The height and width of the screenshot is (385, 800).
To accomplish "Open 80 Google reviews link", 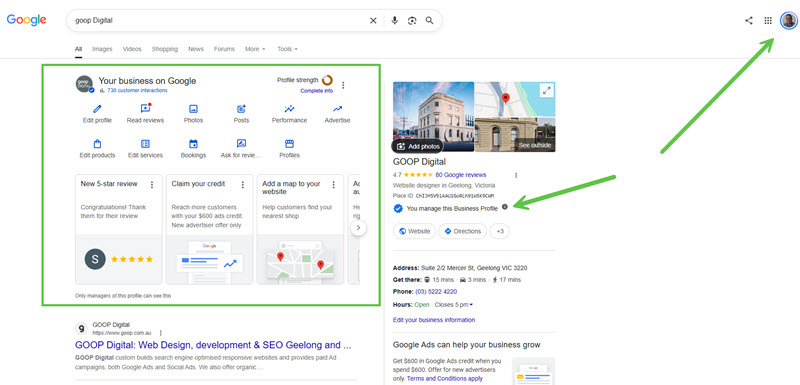I will point(461,175).
